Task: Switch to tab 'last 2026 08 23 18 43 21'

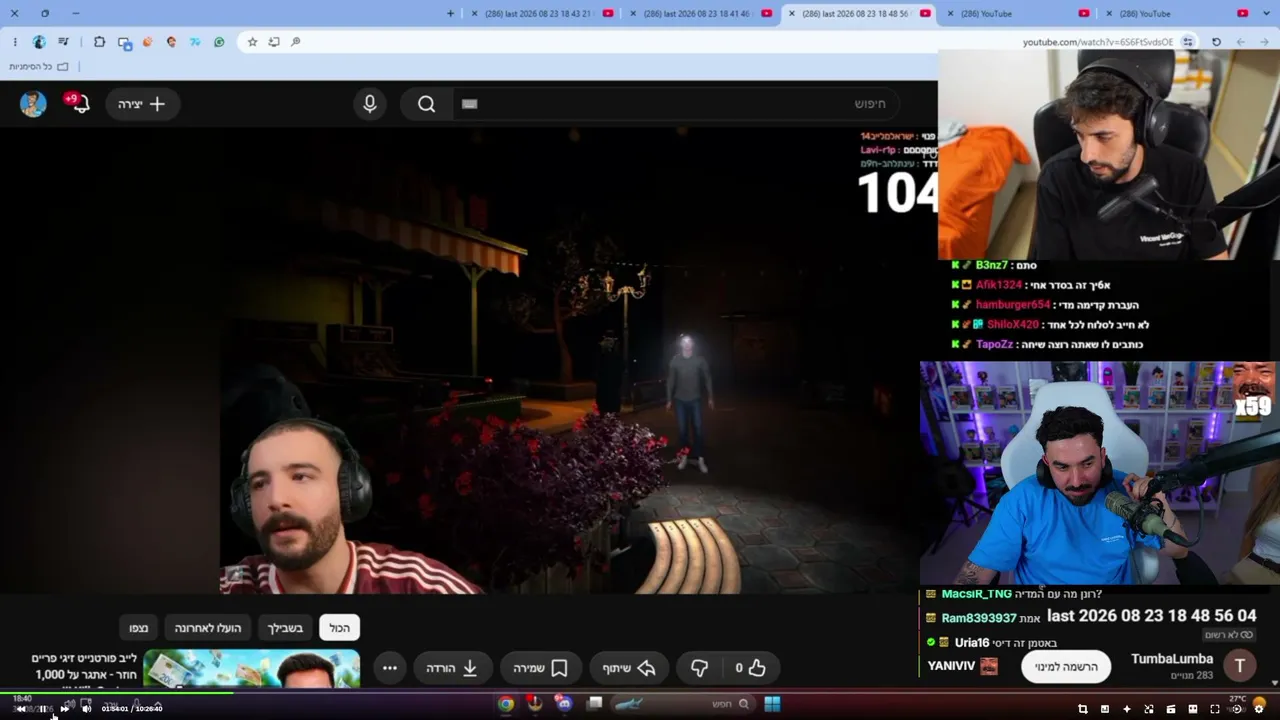Action: tap(540, 13)
